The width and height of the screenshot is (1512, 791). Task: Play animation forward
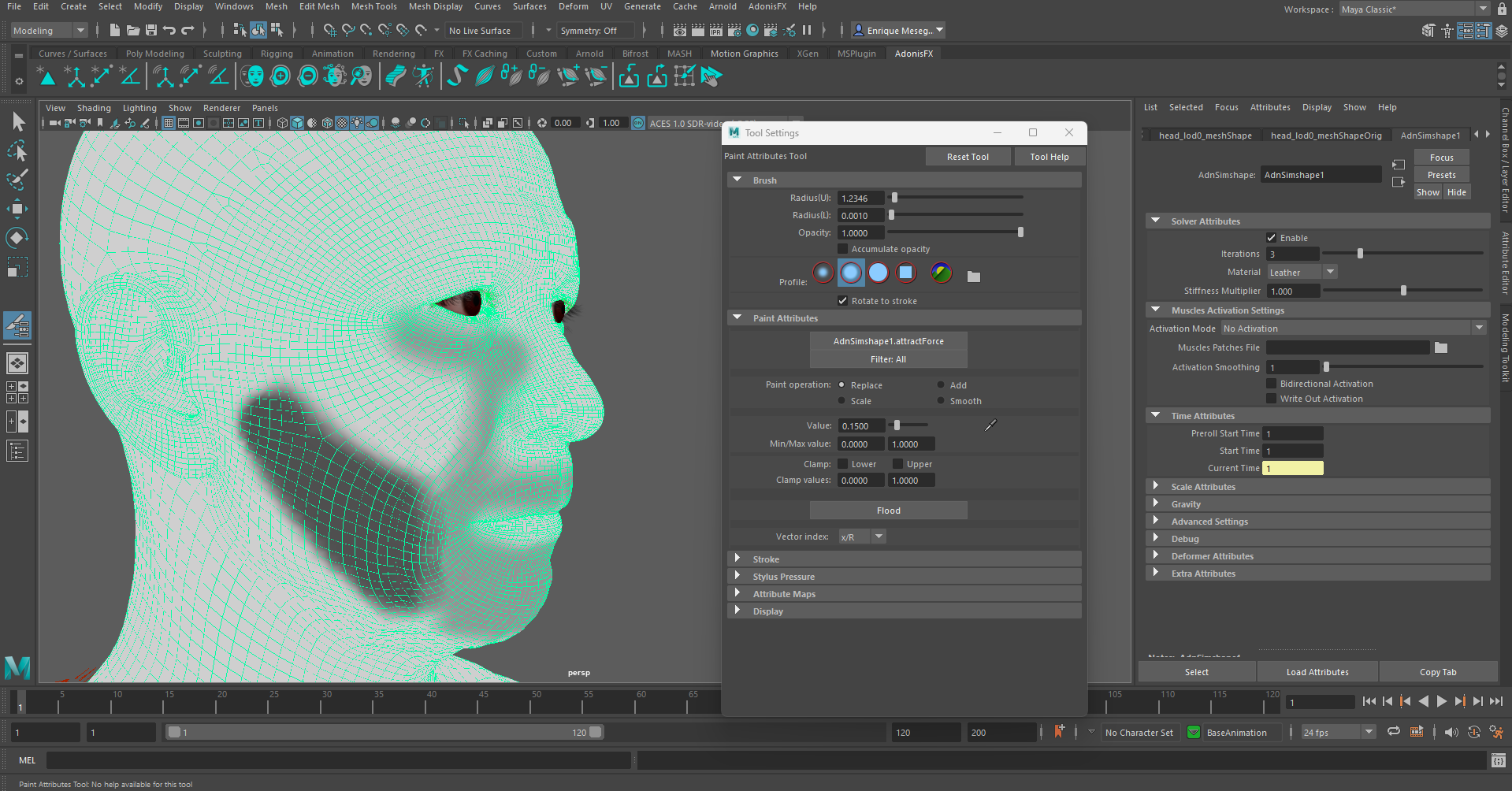[x=1442, y=701]
